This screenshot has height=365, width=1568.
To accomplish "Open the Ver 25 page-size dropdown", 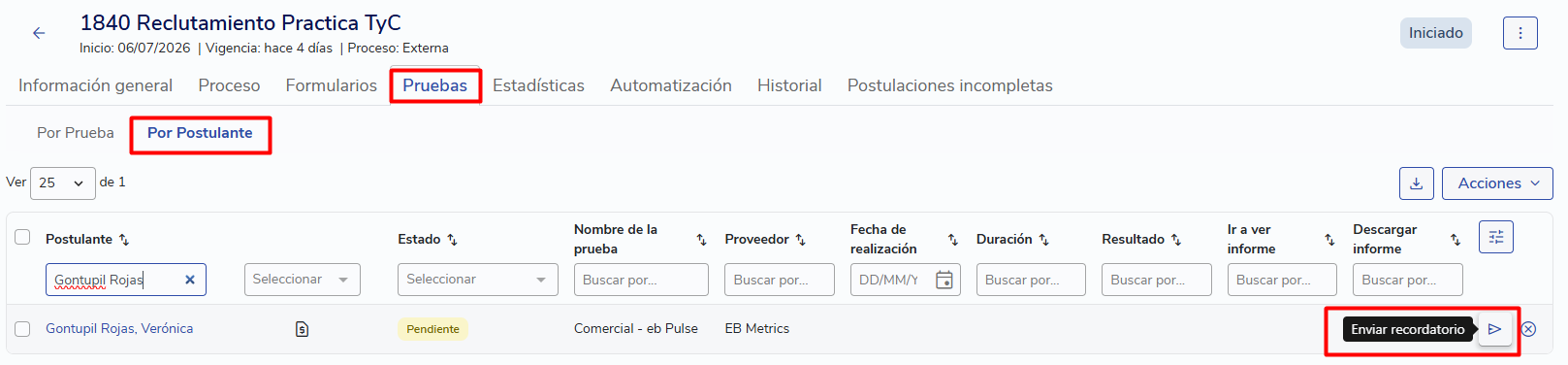I will (x=62, y=182).
